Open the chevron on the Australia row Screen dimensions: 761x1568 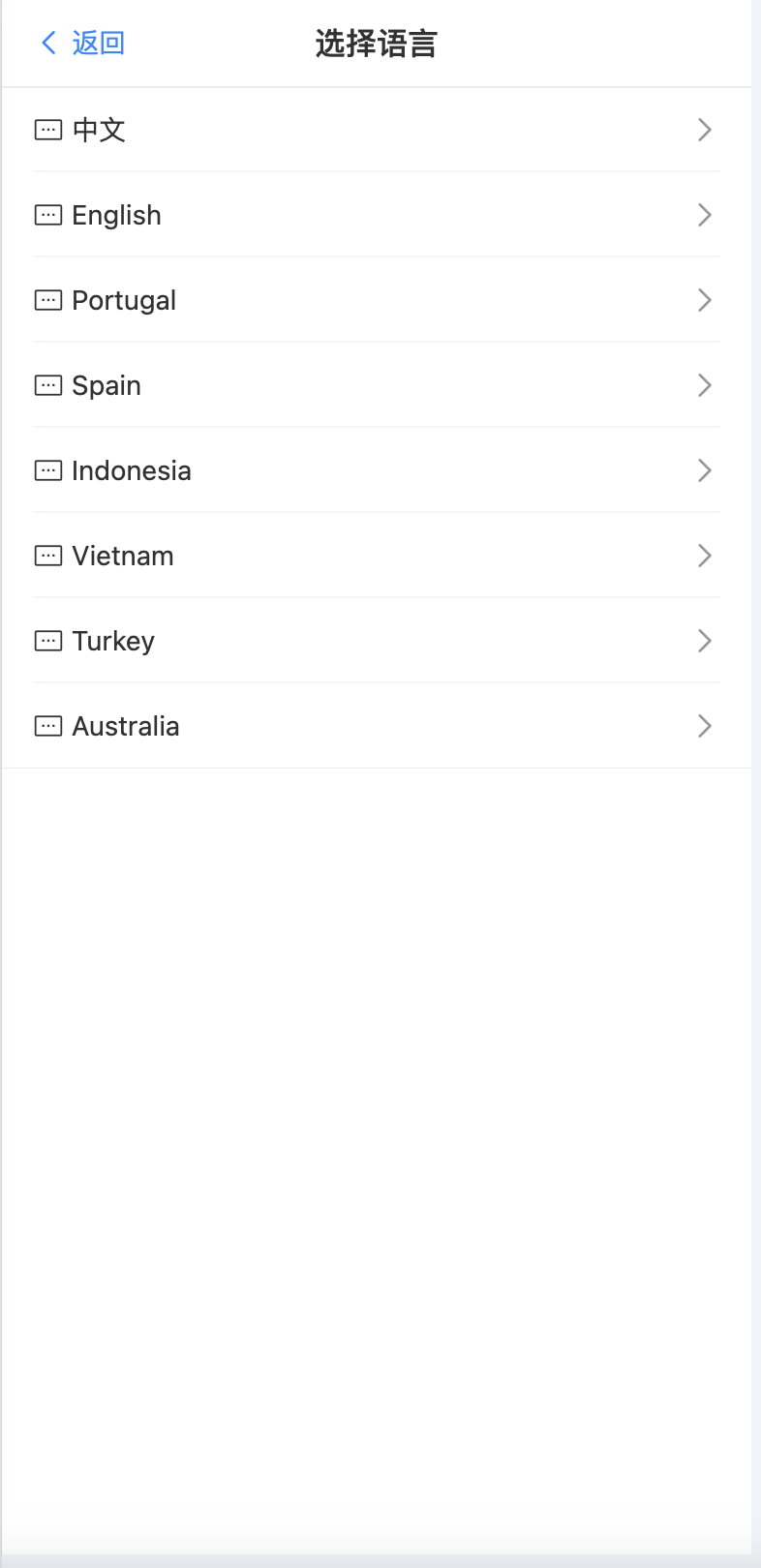point(705,726)
